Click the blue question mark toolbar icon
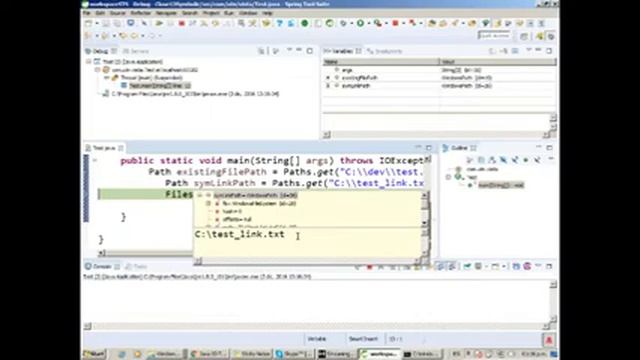This screenshot has width=640, height=360. tap(280, 24)
